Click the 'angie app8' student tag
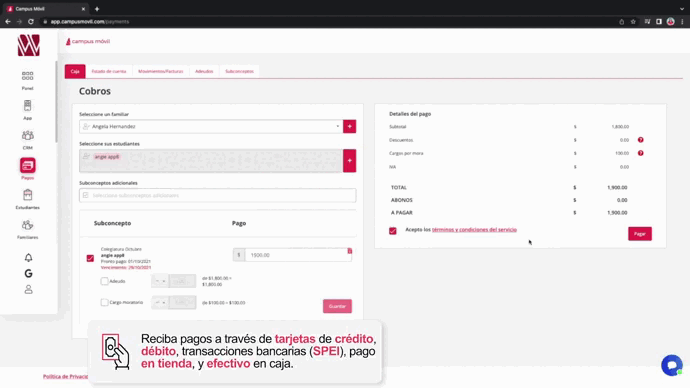Screen dimensions: 690x388 [106, 157]
